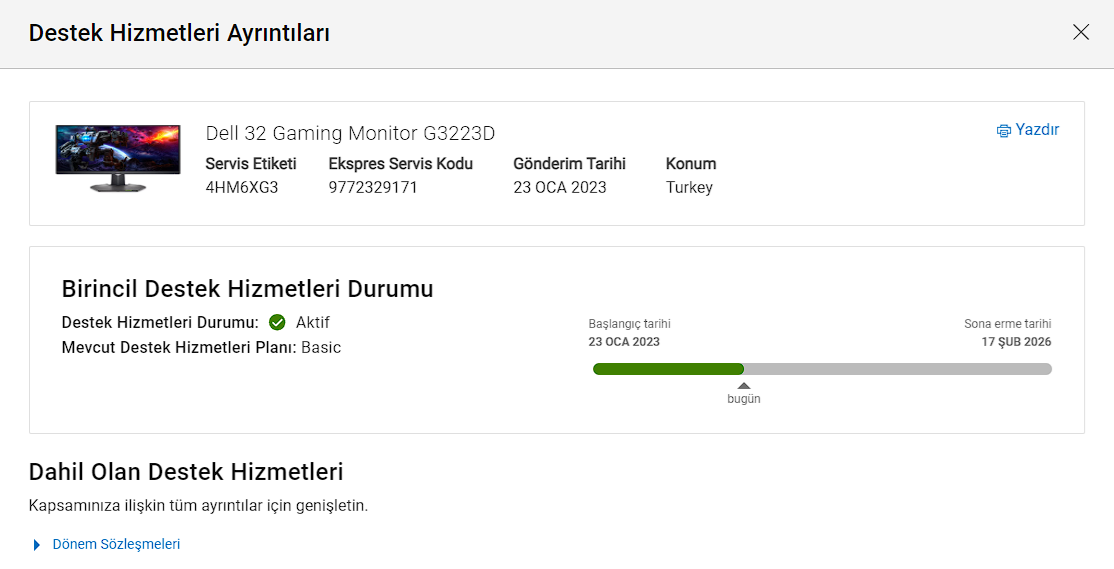Click the expiry date 17 ŞUB 2026
The image size is (1114, 569).
point(1016,342)
